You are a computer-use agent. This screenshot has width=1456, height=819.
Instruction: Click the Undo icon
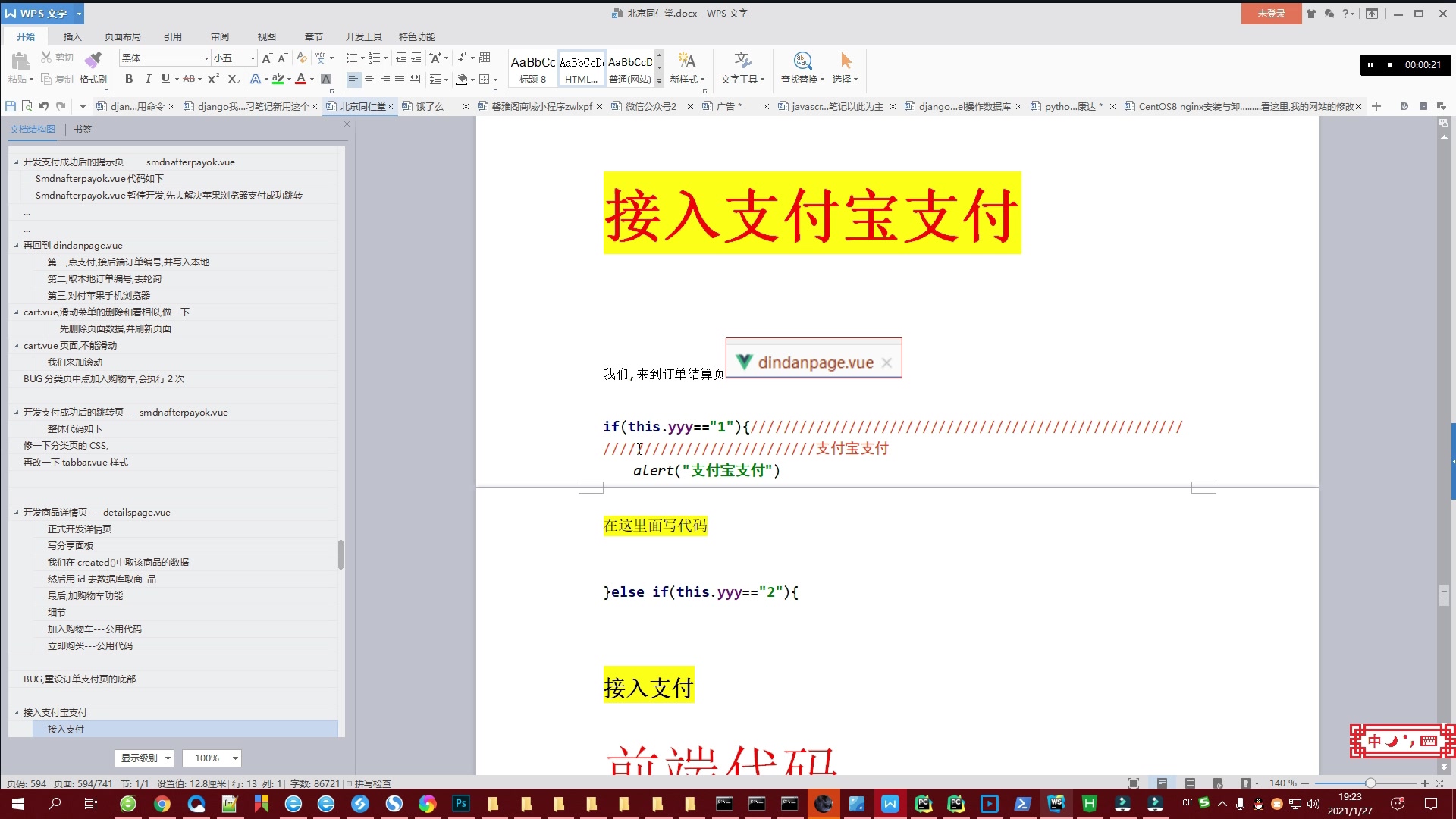tap(43, 106)
